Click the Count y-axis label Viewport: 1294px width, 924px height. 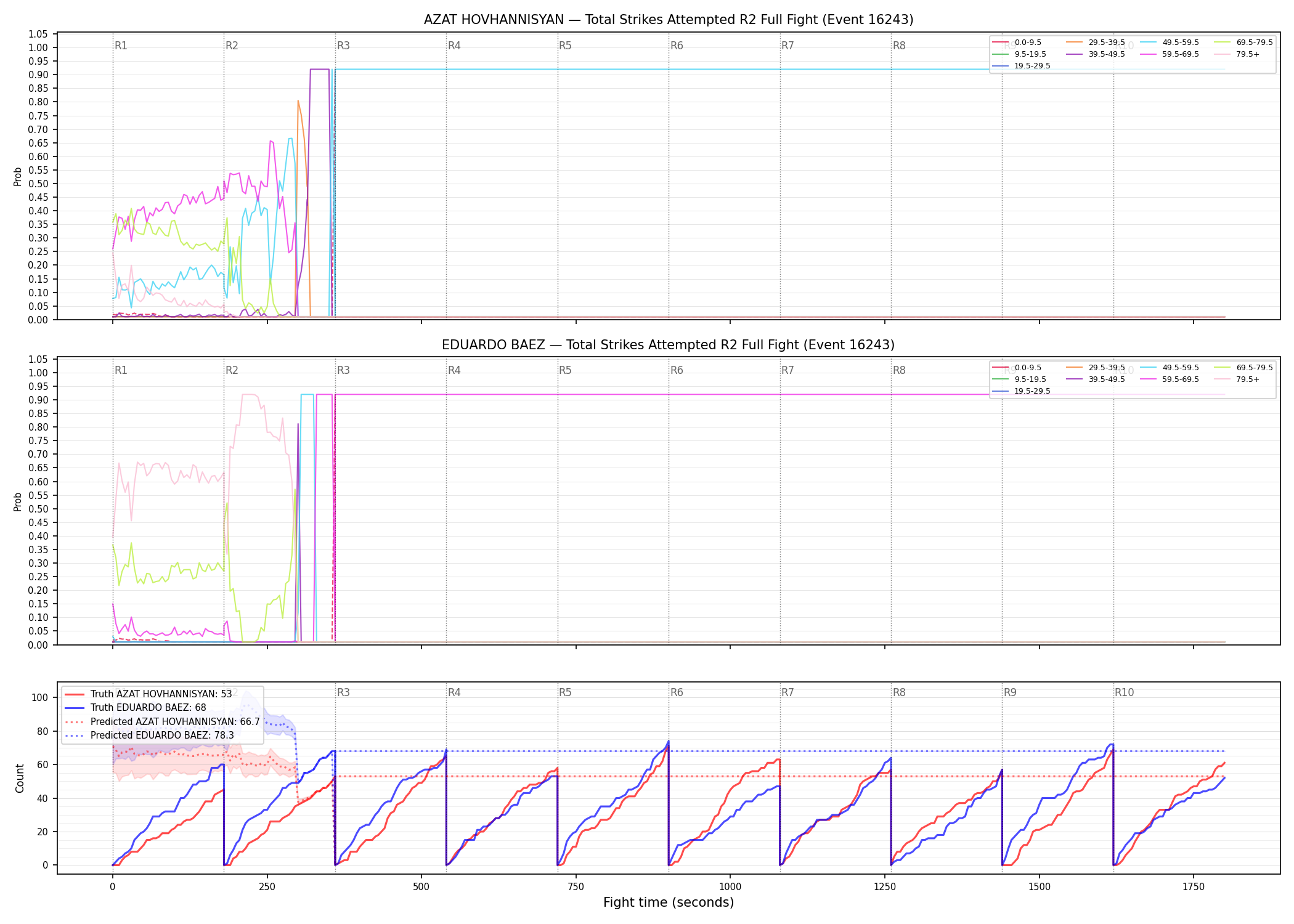[20, 778]
